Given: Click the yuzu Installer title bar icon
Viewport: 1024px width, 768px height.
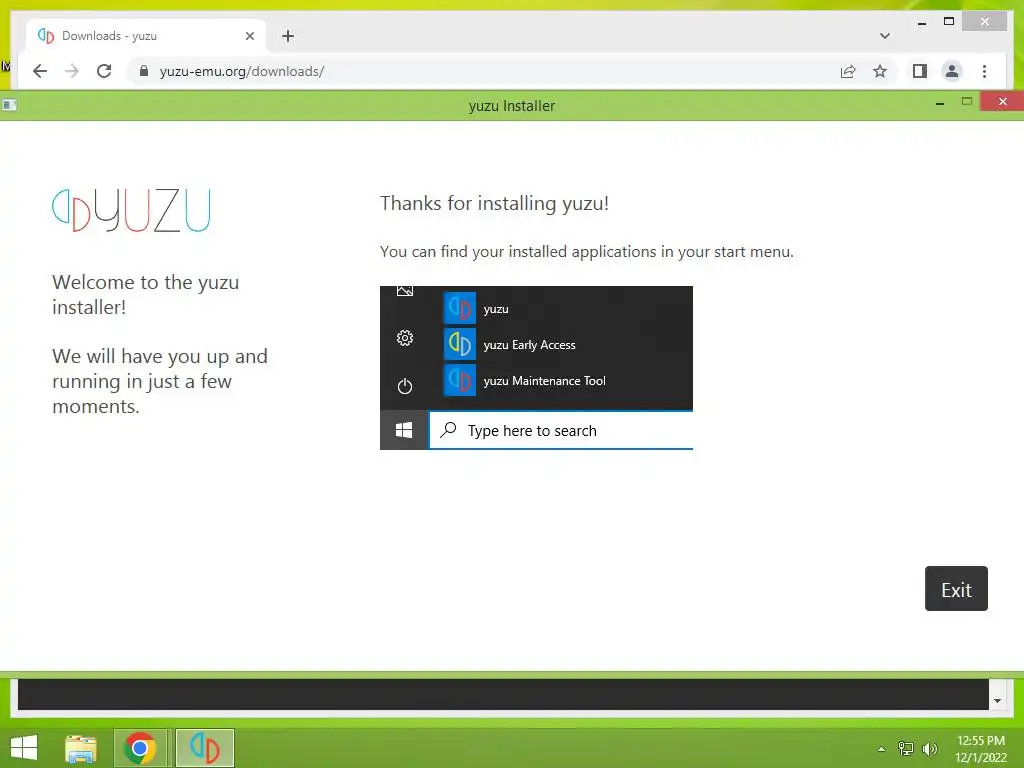Looking at the screenshot, I should tap(9, 105).
